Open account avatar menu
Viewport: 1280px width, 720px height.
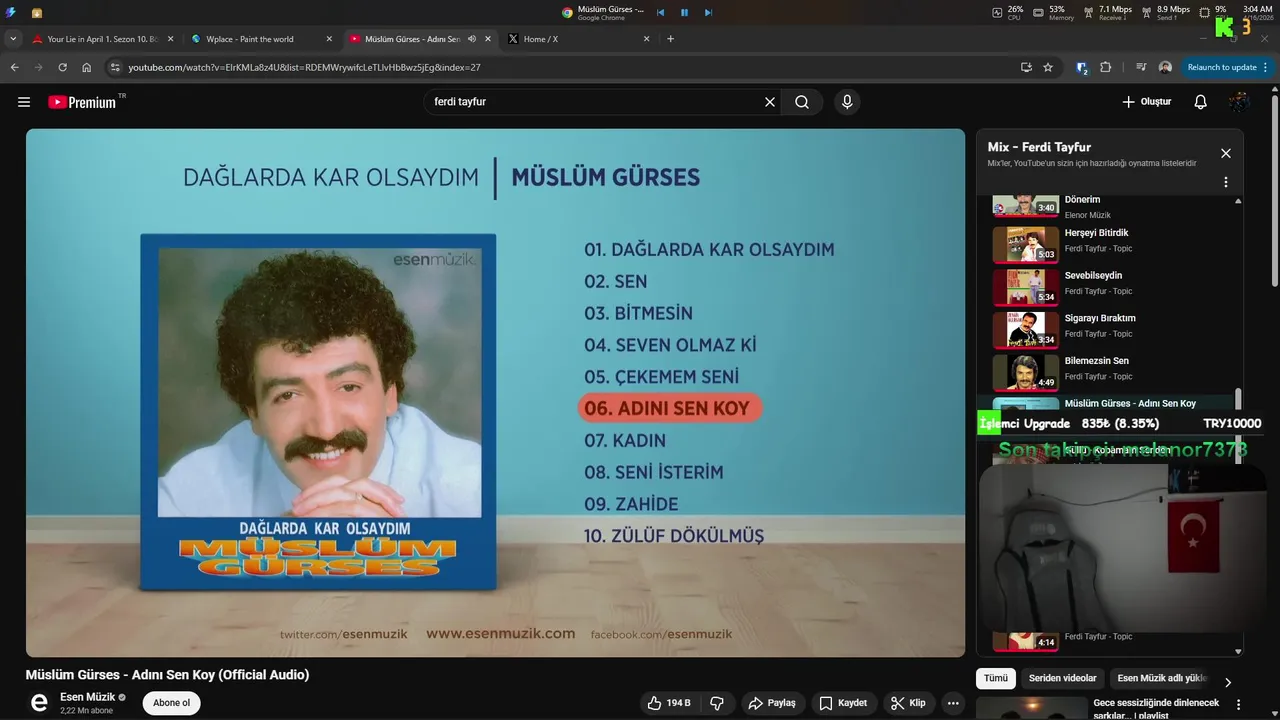click(1239, 102)
